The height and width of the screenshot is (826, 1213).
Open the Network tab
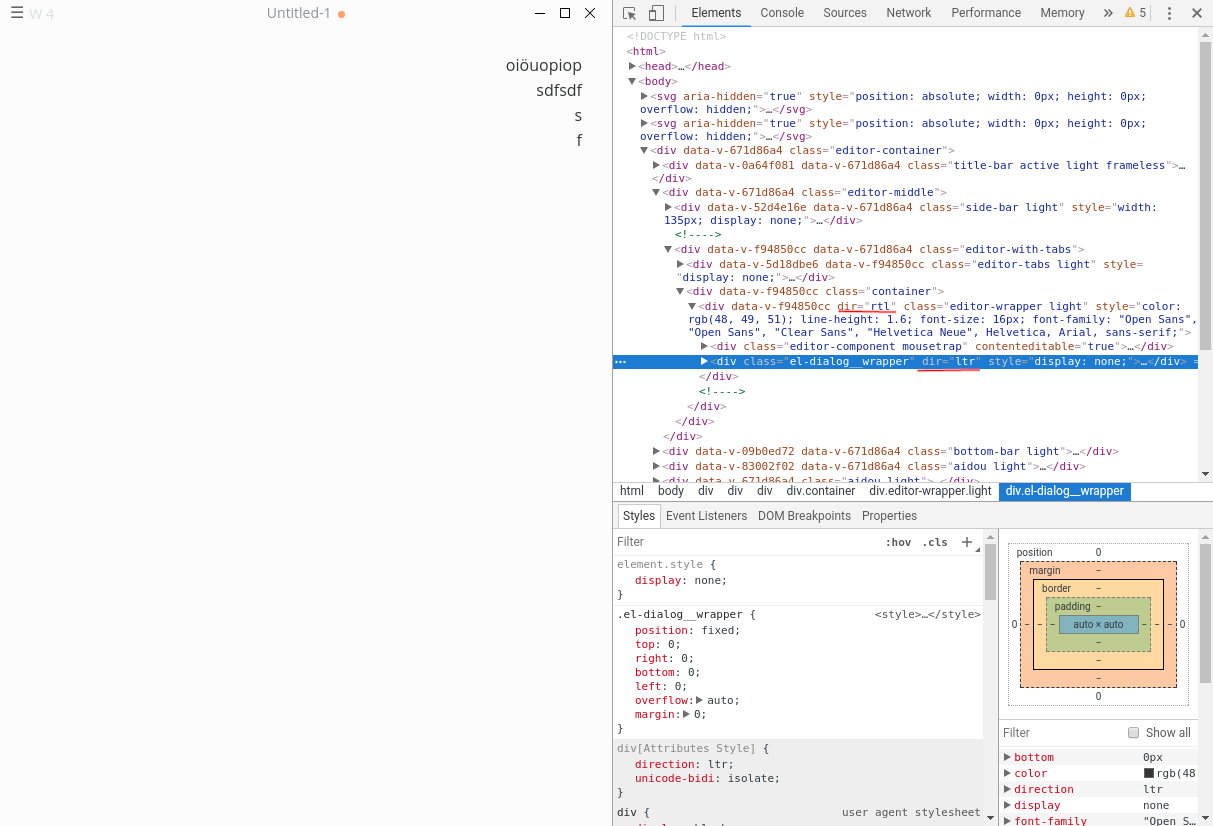pyautogui.click(x=909, y=13)
